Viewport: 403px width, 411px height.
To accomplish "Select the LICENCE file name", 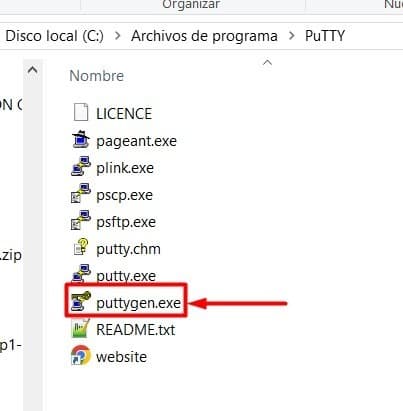I will pyautogui.click(x=124, y=114).
